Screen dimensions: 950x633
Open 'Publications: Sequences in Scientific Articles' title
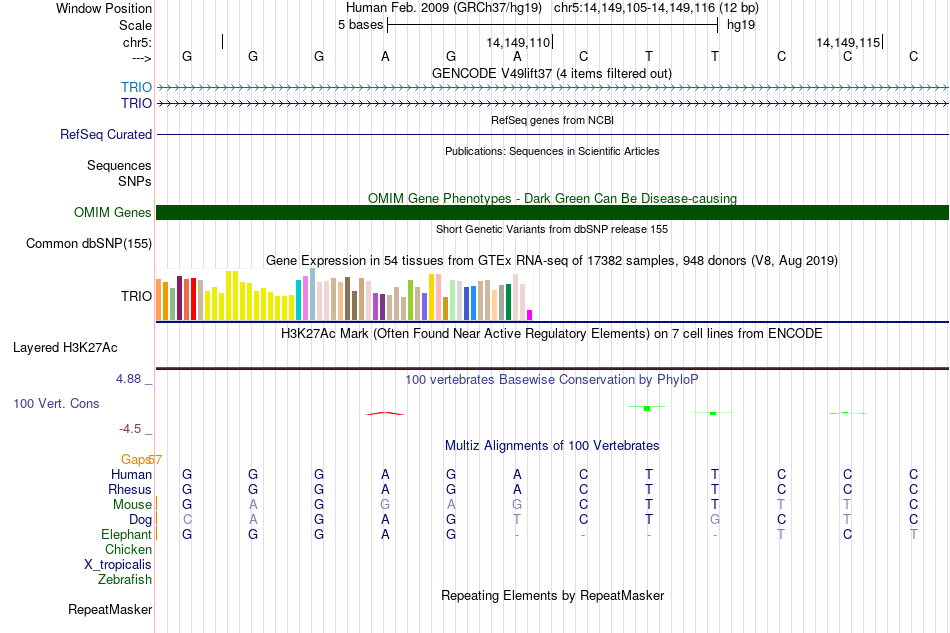[552, 151]
